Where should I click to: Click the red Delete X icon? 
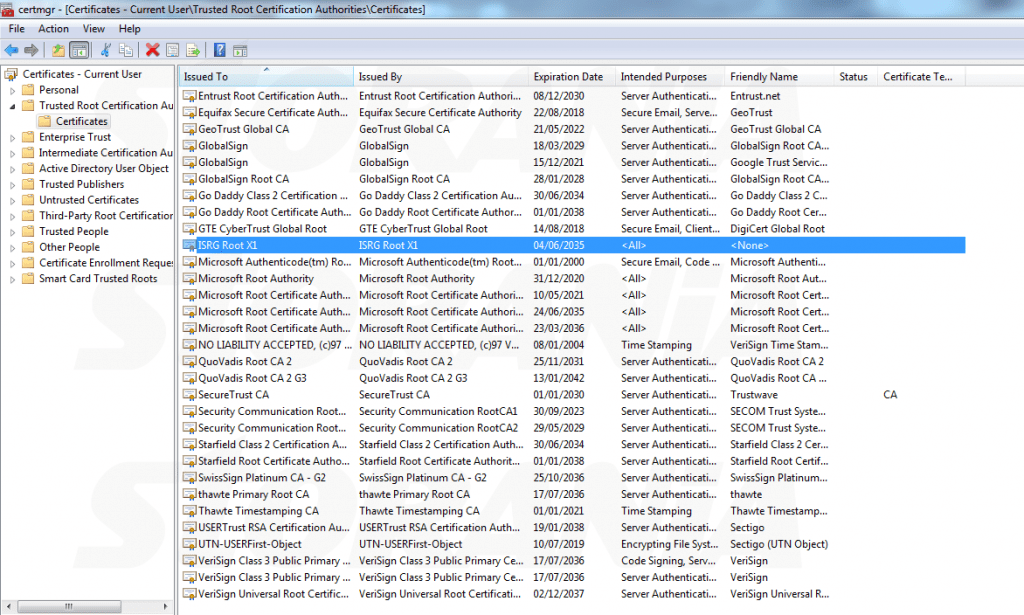coord(153,50)
